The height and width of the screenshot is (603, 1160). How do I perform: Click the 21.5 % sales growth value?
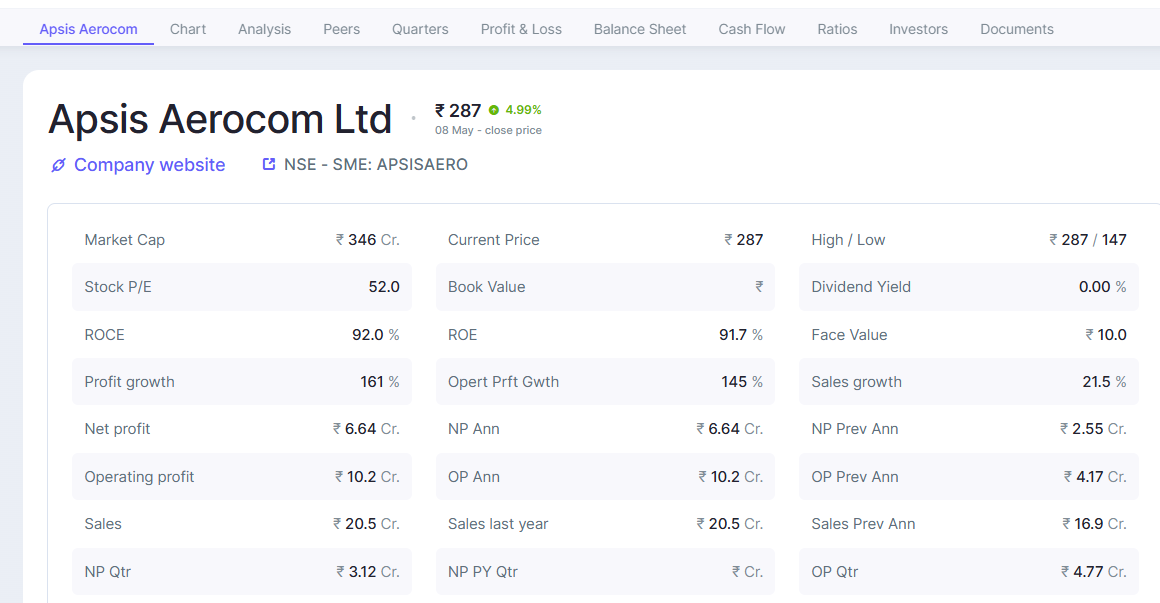[x=1105, y=382]
